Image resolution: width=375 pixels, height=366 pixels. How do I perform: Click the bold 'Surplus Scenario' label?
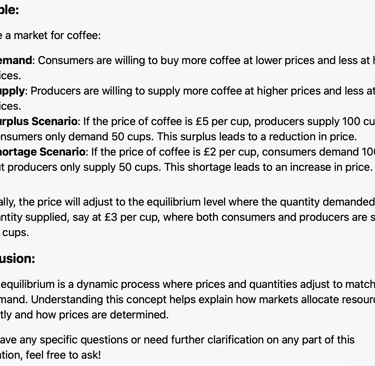[38, 121]
